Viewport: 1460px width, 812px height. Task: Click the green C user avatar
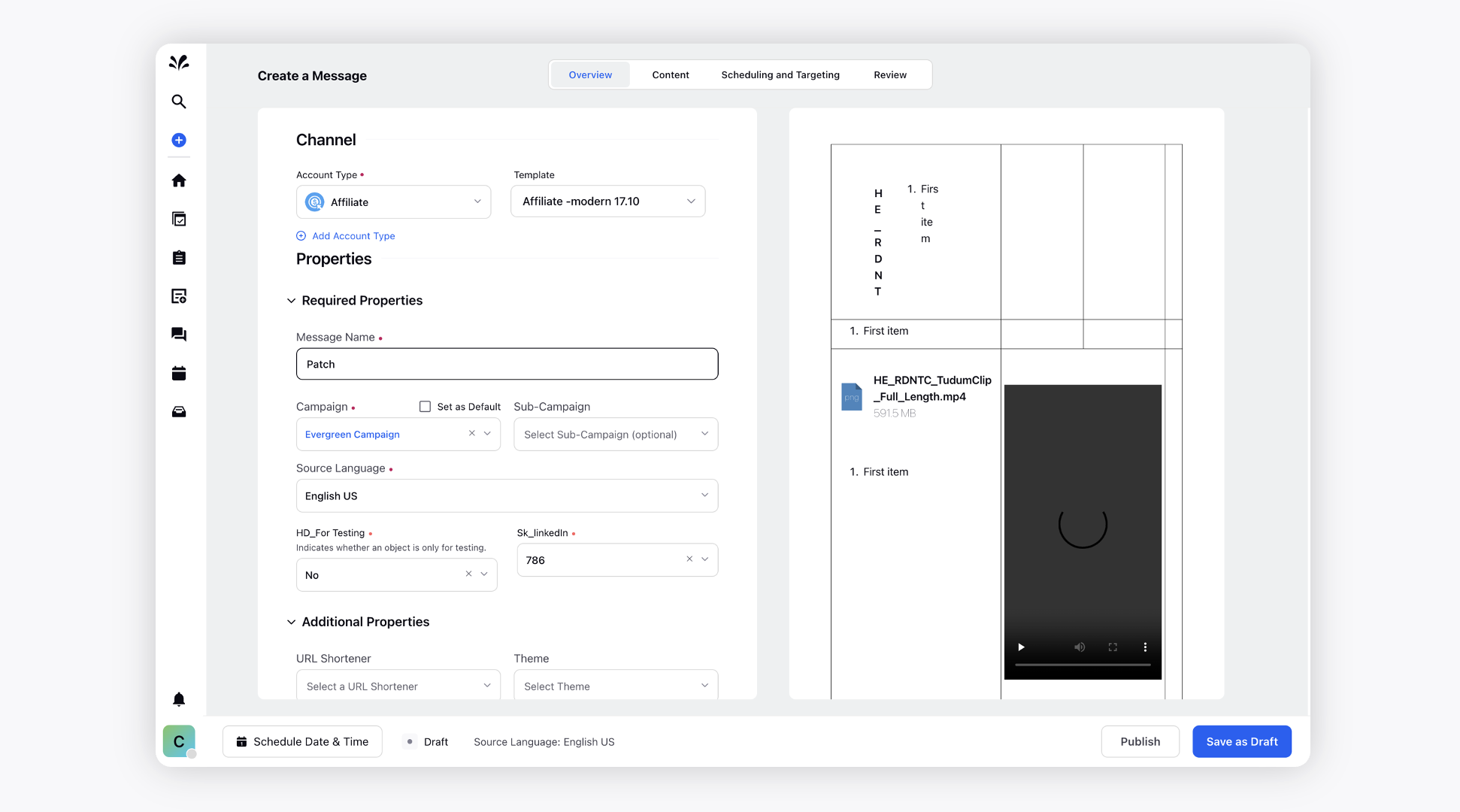179,741
